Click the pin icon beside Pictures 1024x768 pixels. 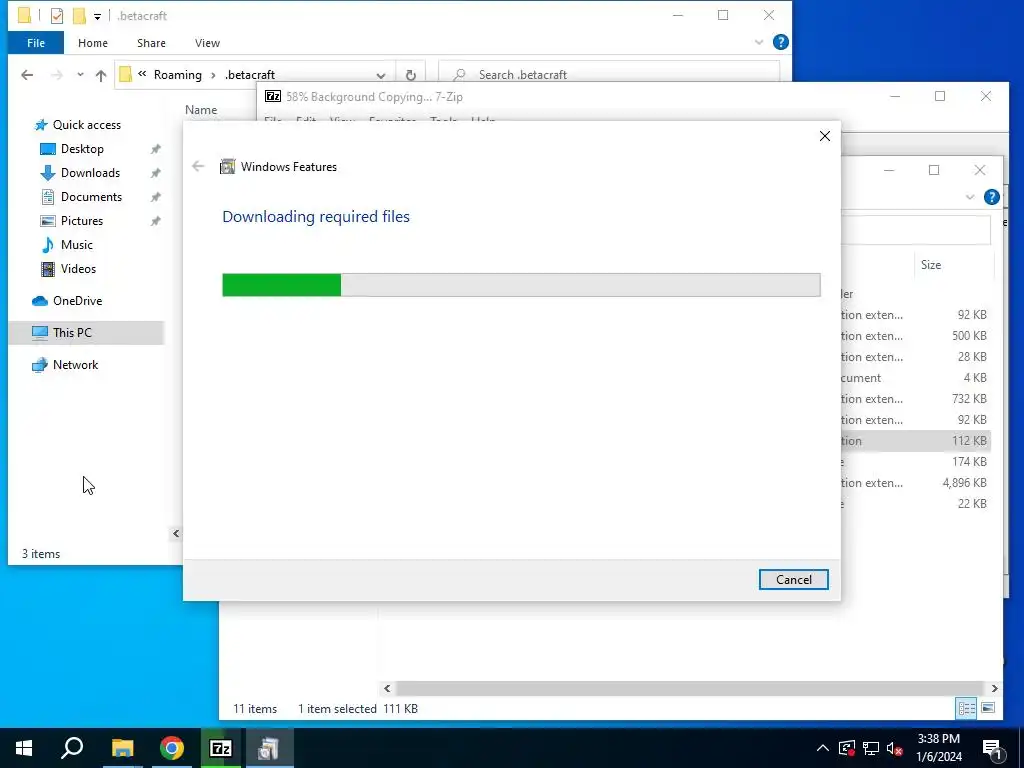(x=155, y=221)
